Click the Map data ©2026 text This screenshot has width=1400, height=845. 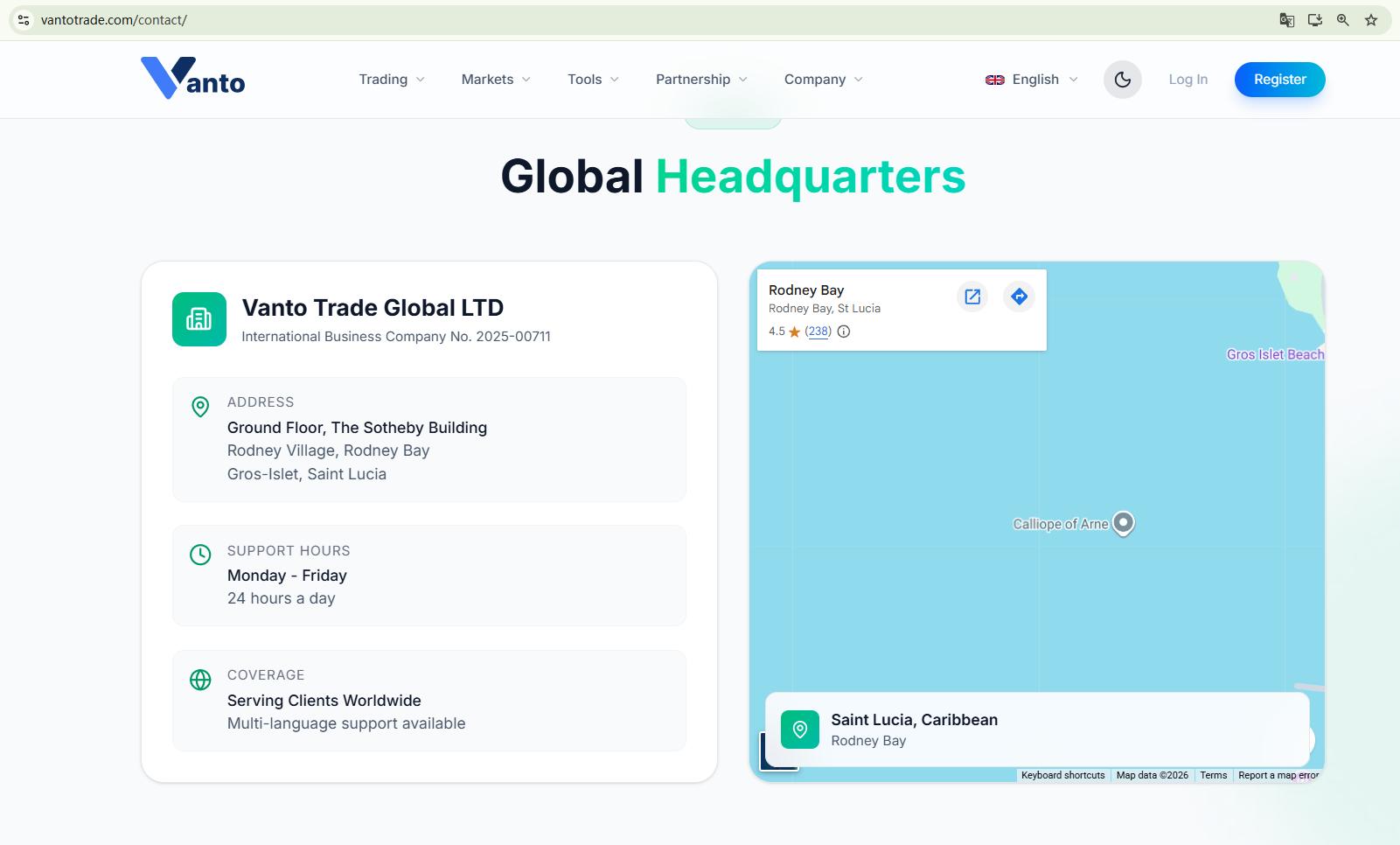[x=1153, y=775]
